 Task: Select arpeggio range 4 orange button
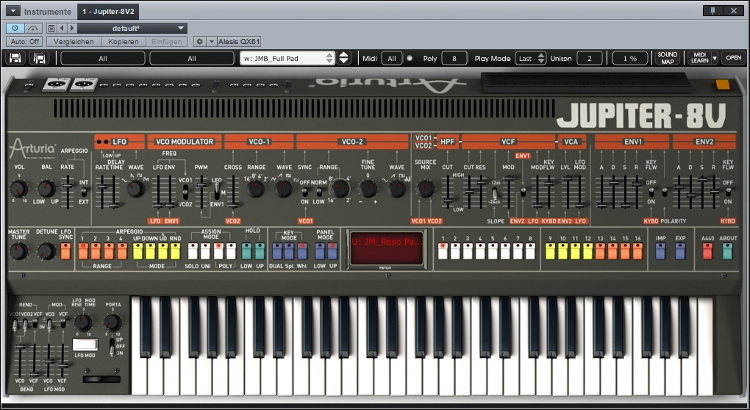click(122, 251)
